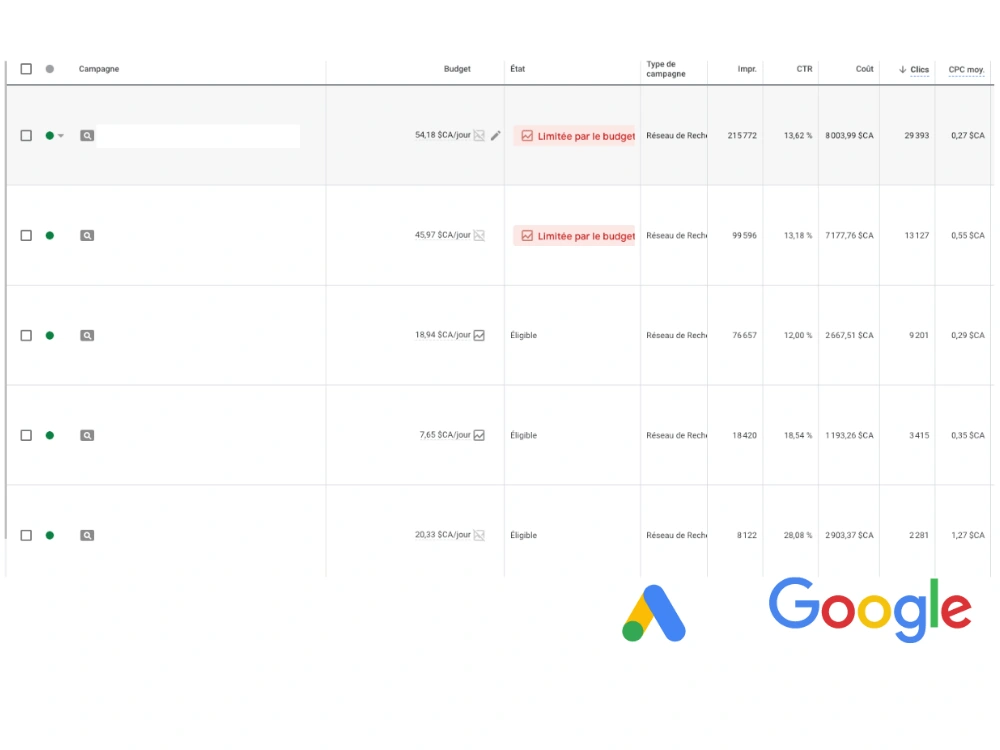Screen dimensions: 1000x750
Task: Check the box for the 29 393 clicks campaign
Action: click(26, 135)
